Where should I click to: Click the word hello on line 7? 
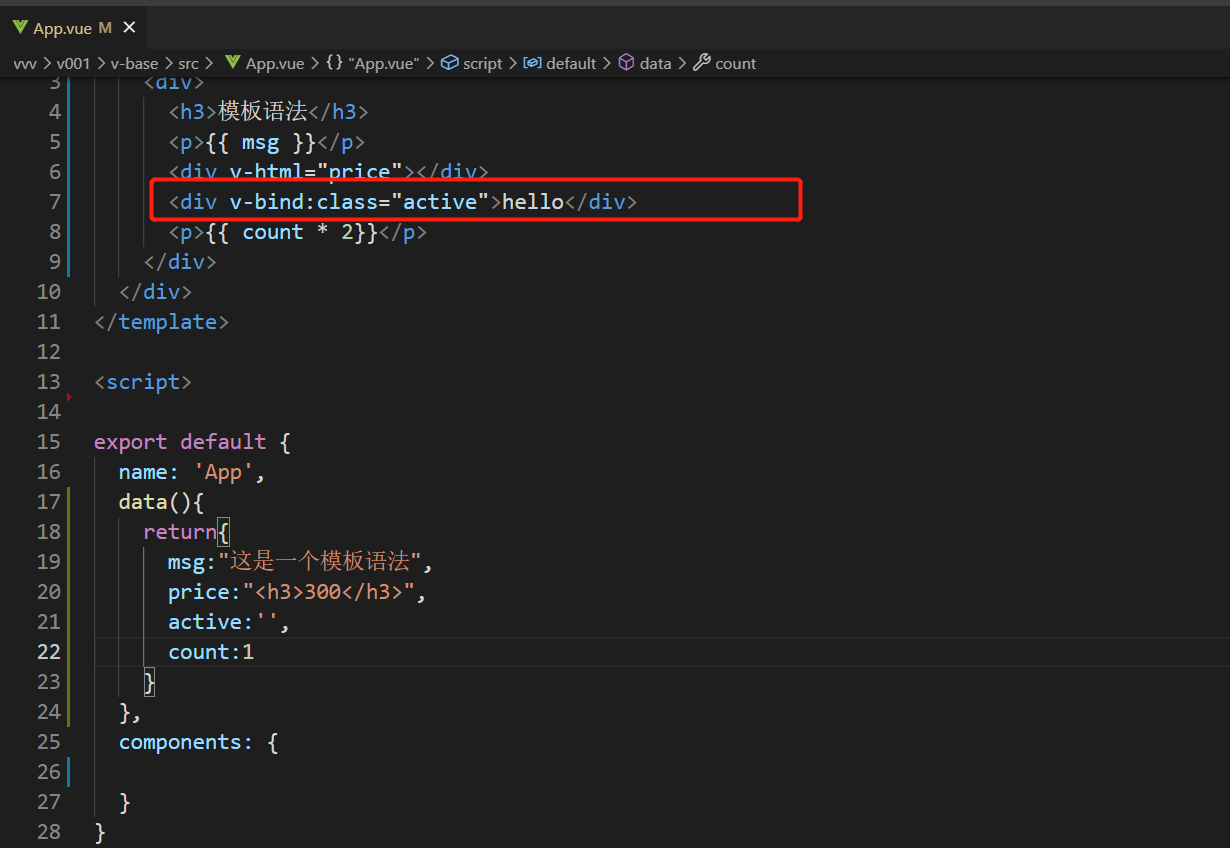[x=533, y=202]
